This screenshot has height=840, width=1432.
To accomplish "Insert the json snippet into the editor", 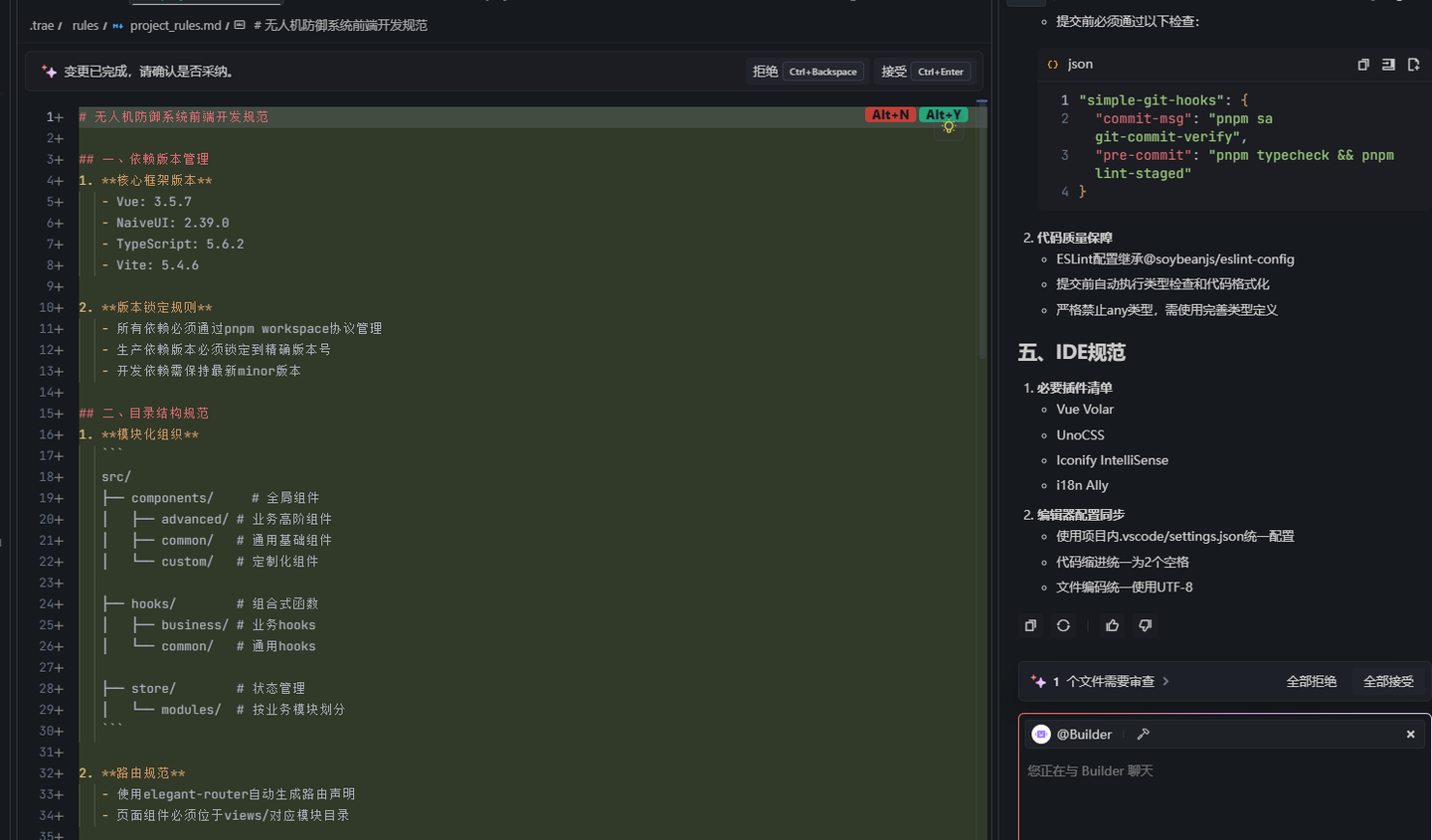I will (x=1388, y=64).
